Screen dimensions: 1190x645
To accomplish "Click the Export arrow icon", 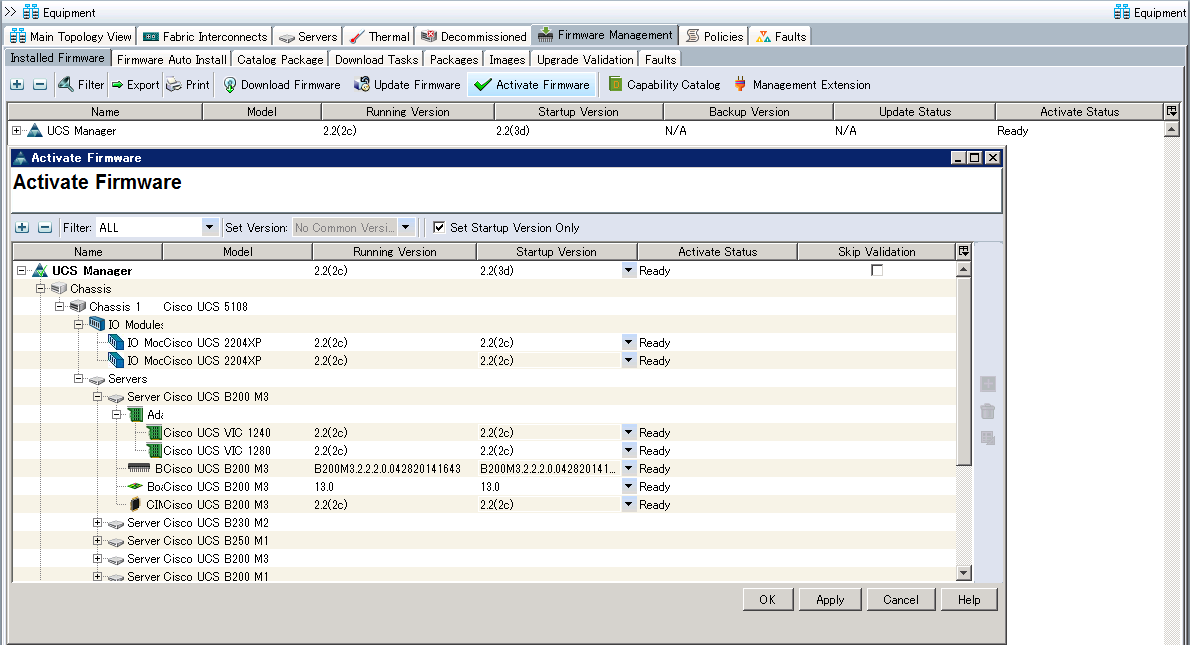I will coord(118,85).
